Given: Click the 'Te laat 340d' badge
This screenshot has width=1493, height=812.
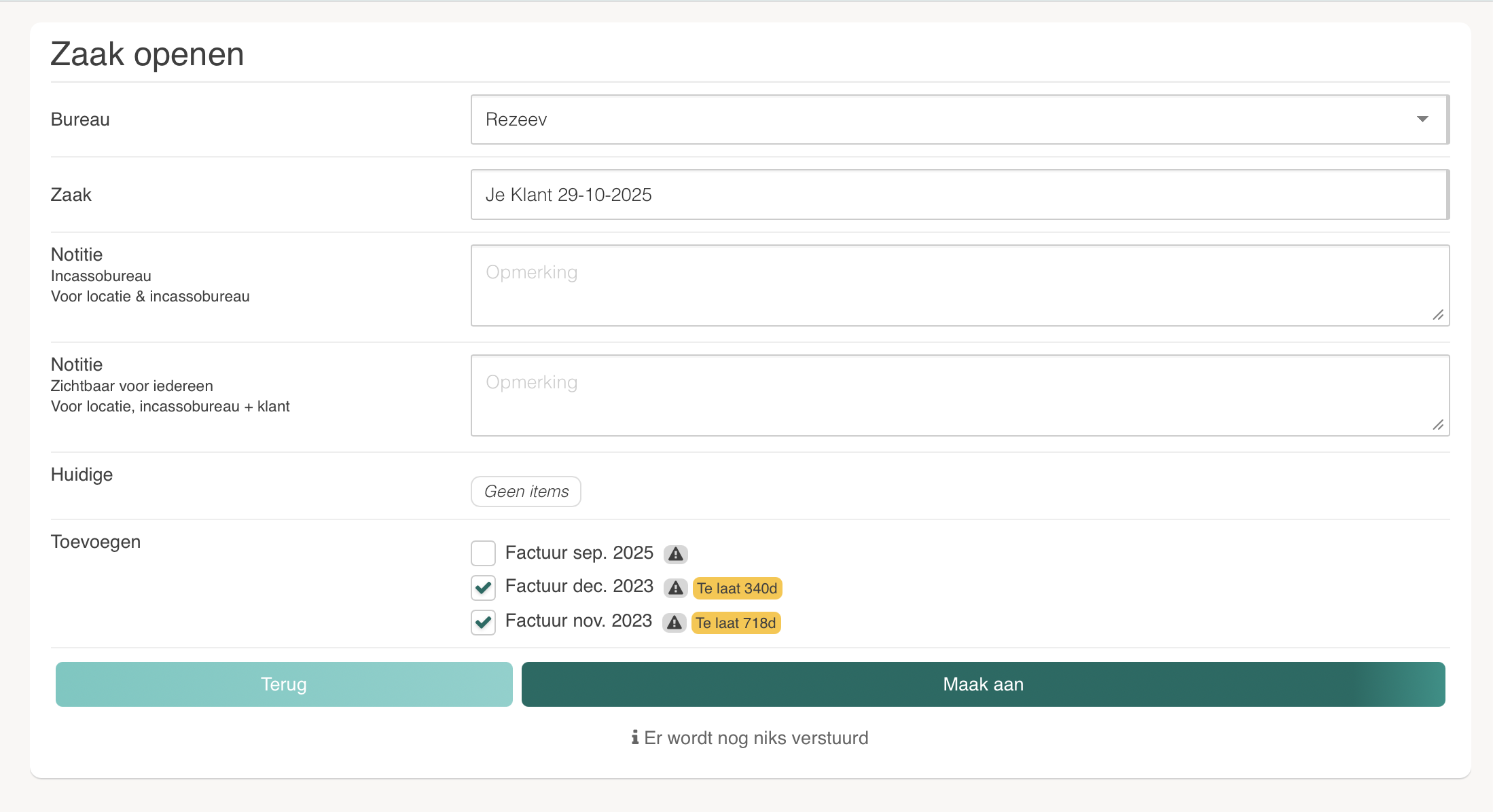Looking at the screenshot, I should (x=737, y=588).
